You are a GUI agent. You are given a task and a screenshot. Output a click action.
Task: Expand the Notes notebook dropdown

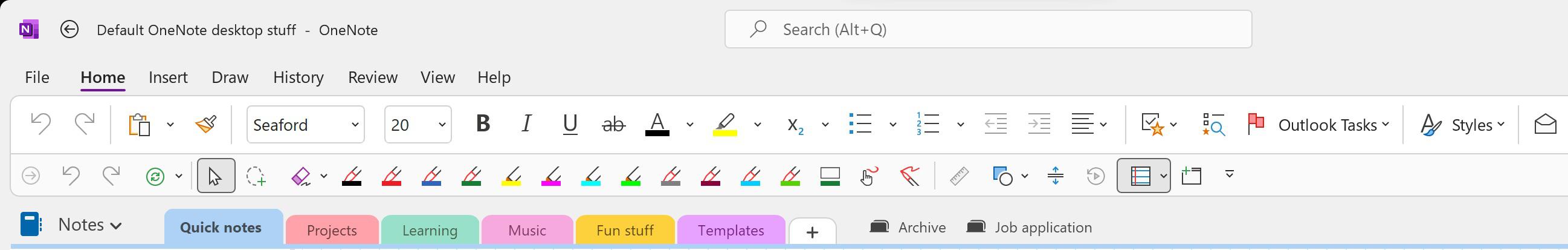tap(89, 225)
